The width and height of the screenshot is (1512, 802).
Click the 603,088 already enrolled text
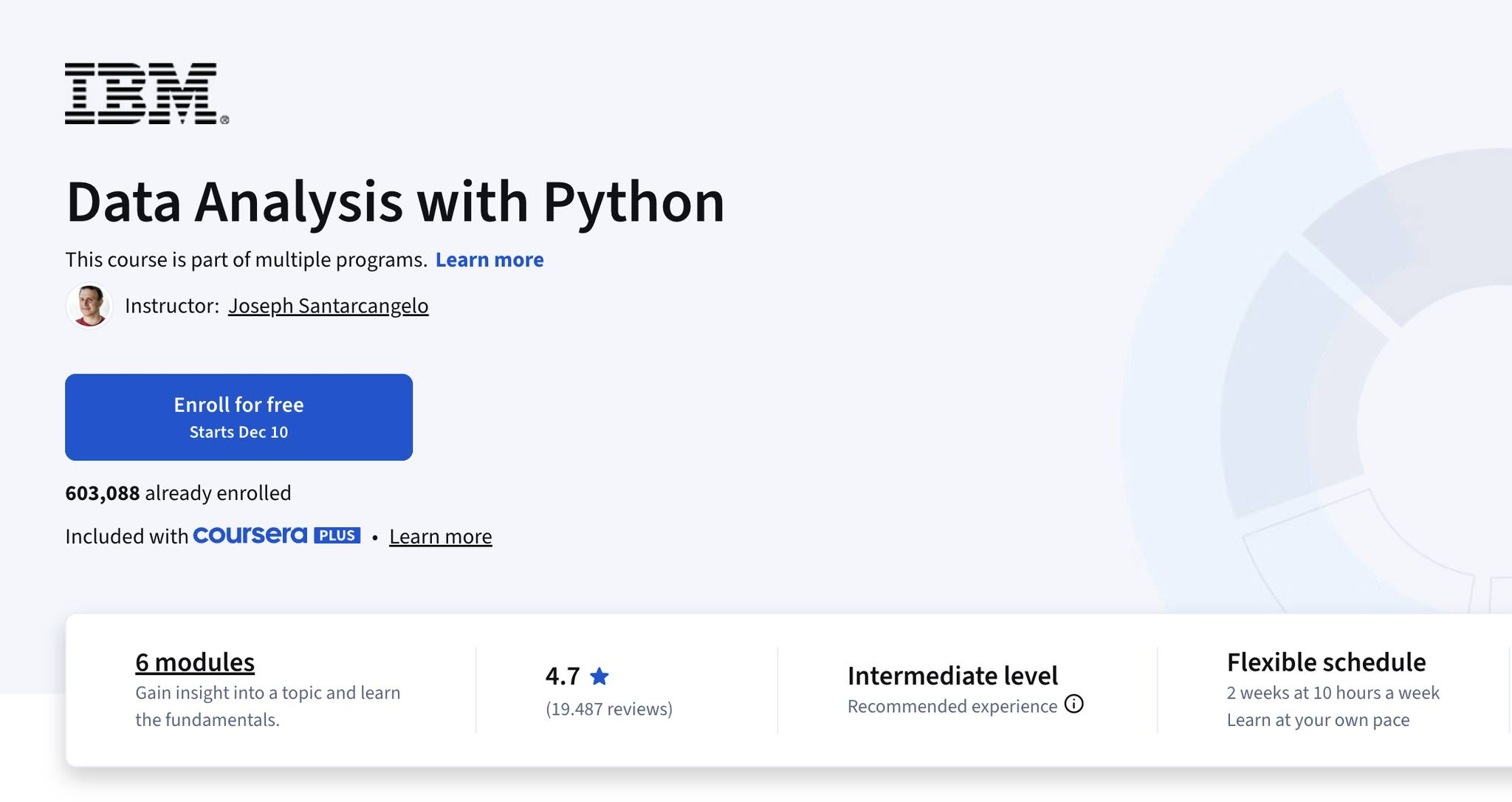coord(178,493)
